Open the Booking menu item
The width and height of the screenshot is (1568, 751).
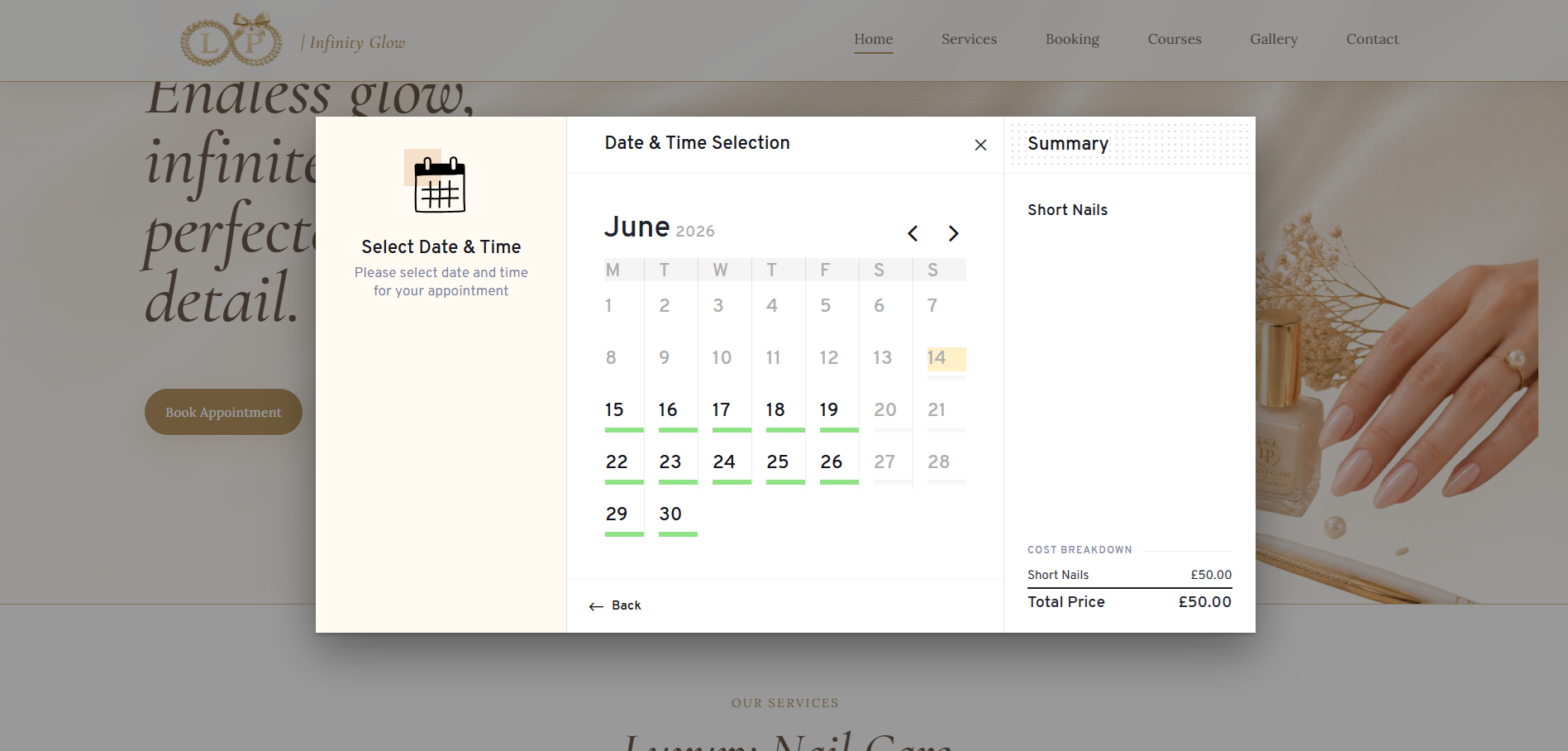pyautogui.click(x=1072, y=39)
